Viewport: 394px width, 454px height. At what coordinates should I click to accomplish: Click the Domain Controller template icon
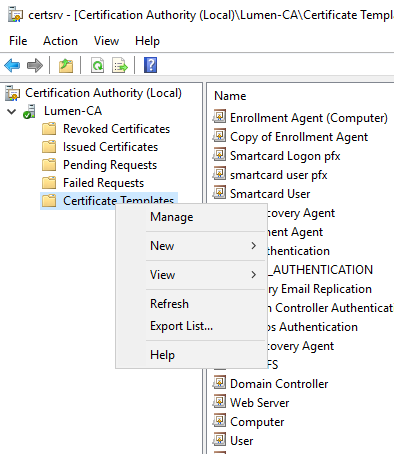tap(219, 382)
